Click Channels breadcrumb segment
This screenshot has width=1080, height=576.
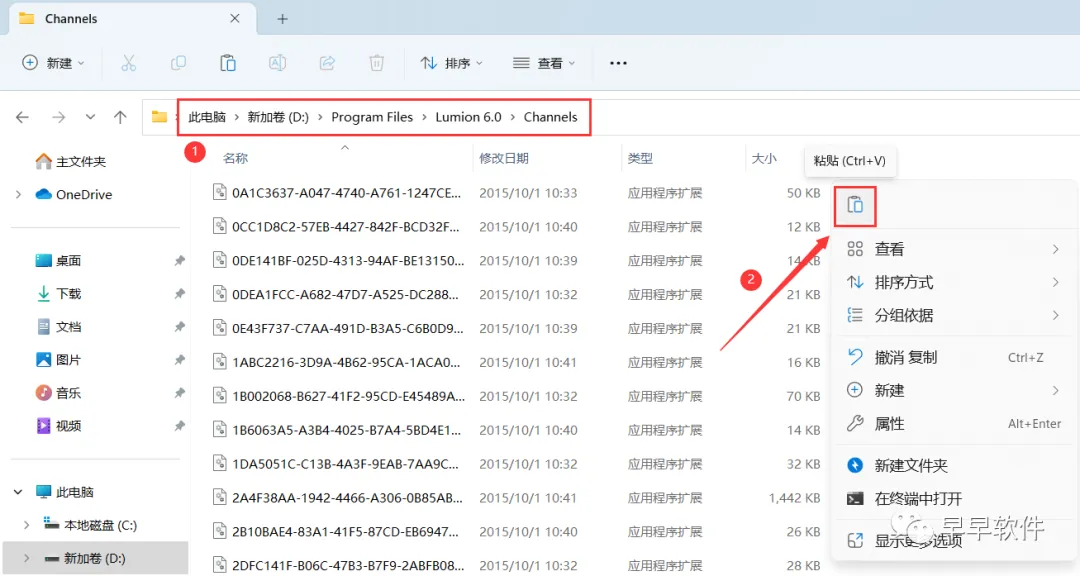[x=550, y=117]
